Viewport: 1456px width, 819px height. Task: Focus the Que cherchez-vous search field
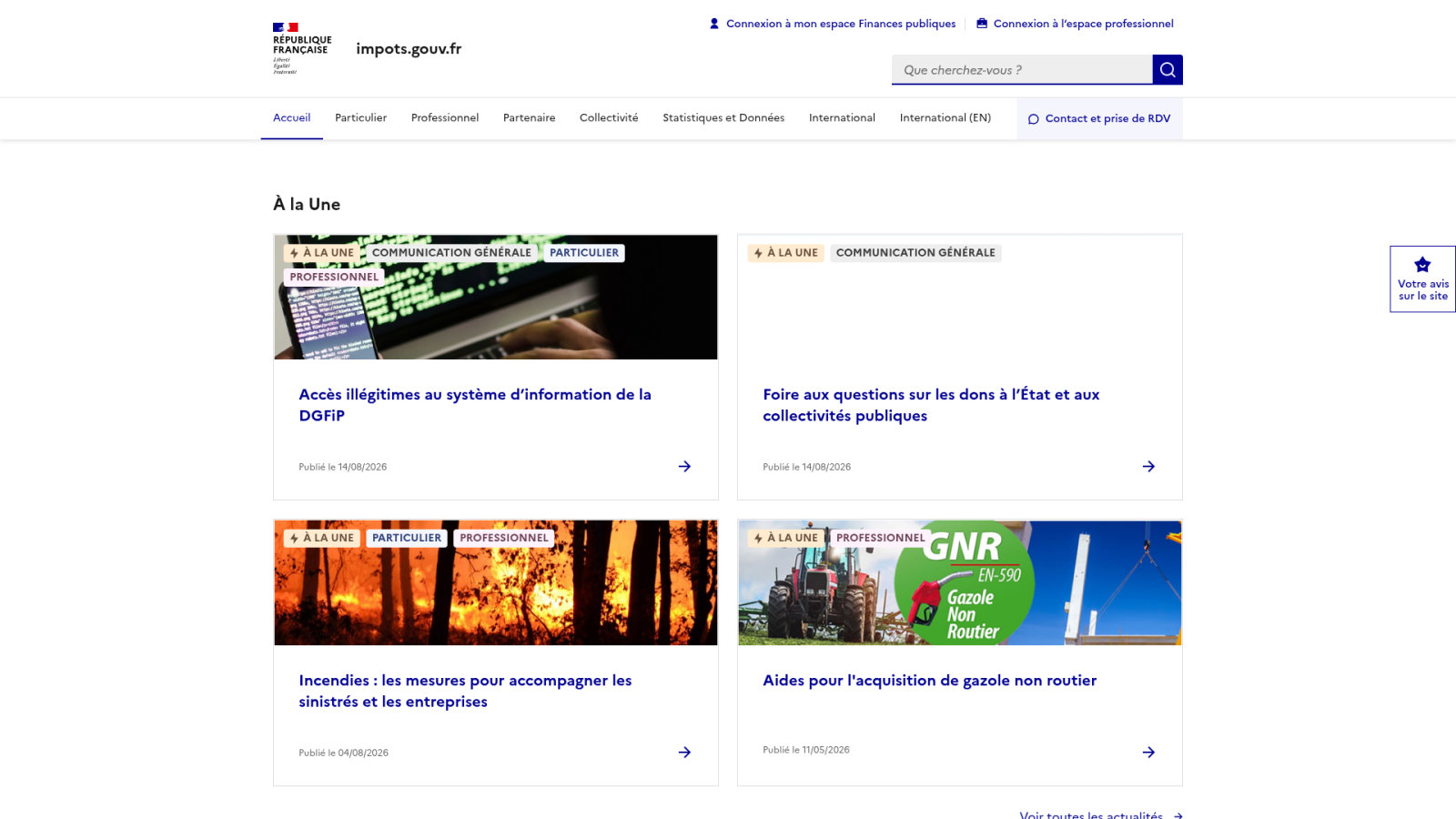[x=1022, y=70]
